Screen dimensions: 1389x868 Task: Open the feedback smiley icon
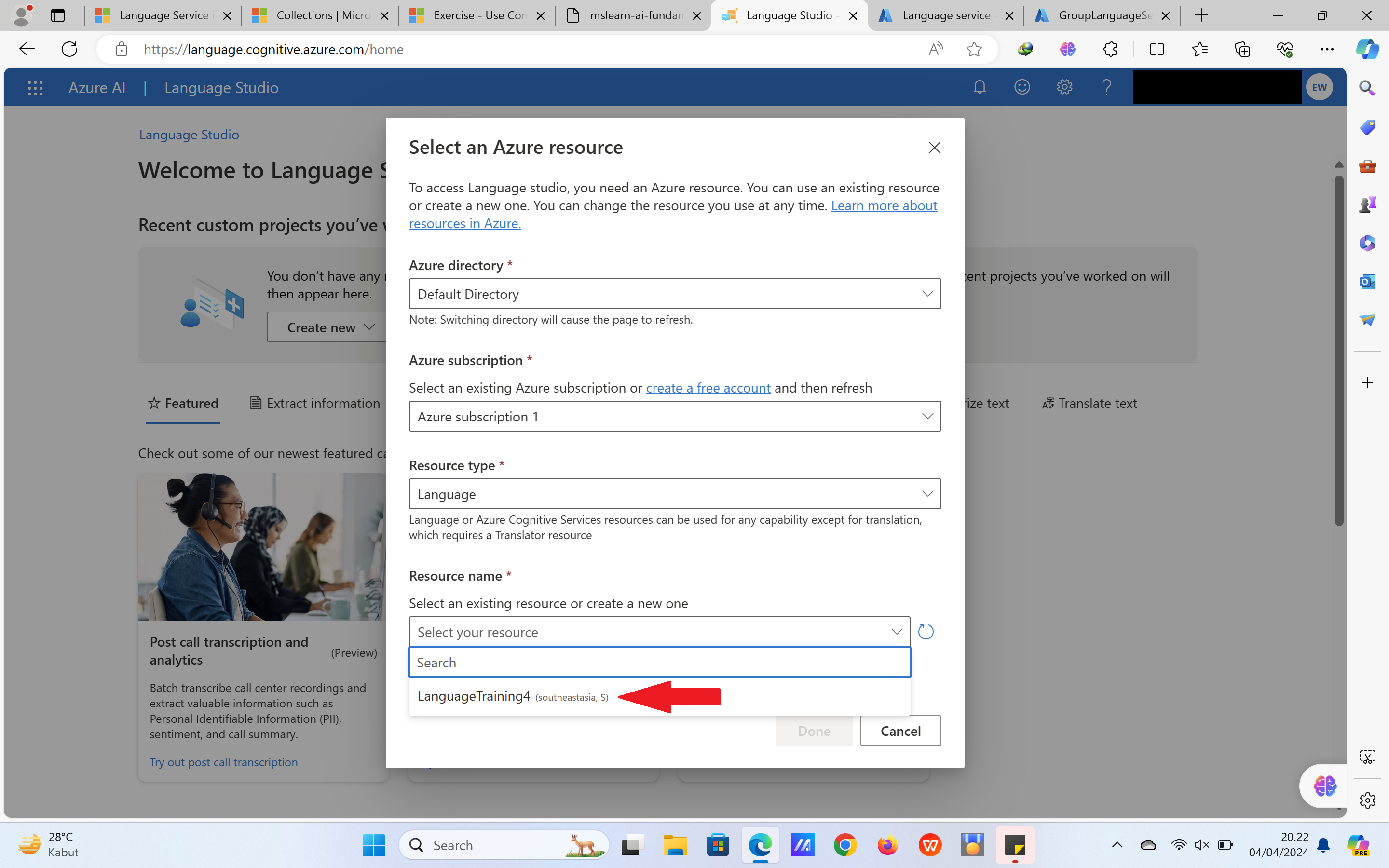(1021, 87)
